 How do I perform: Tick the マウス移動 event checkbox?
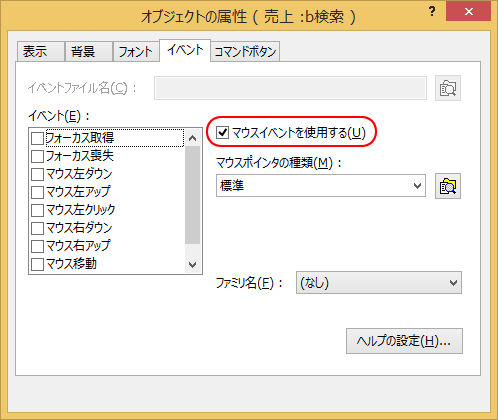pyautogui.click(x=37, y=264)
